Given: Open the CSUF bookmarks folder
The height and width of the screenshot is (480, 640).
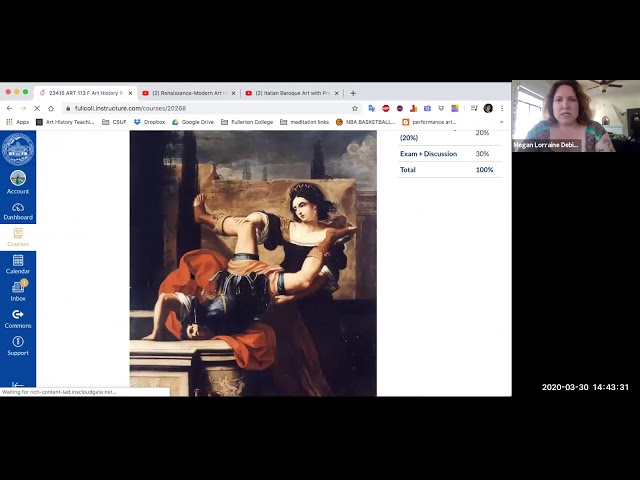Looking at the screenshot, I should pyautogui.click(x=114, y=122).
